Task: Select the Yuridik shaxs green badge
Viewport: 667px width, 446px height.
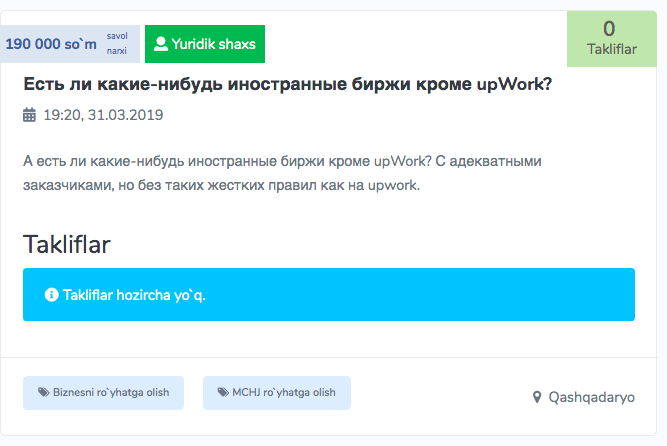Action: coord(205,44)
